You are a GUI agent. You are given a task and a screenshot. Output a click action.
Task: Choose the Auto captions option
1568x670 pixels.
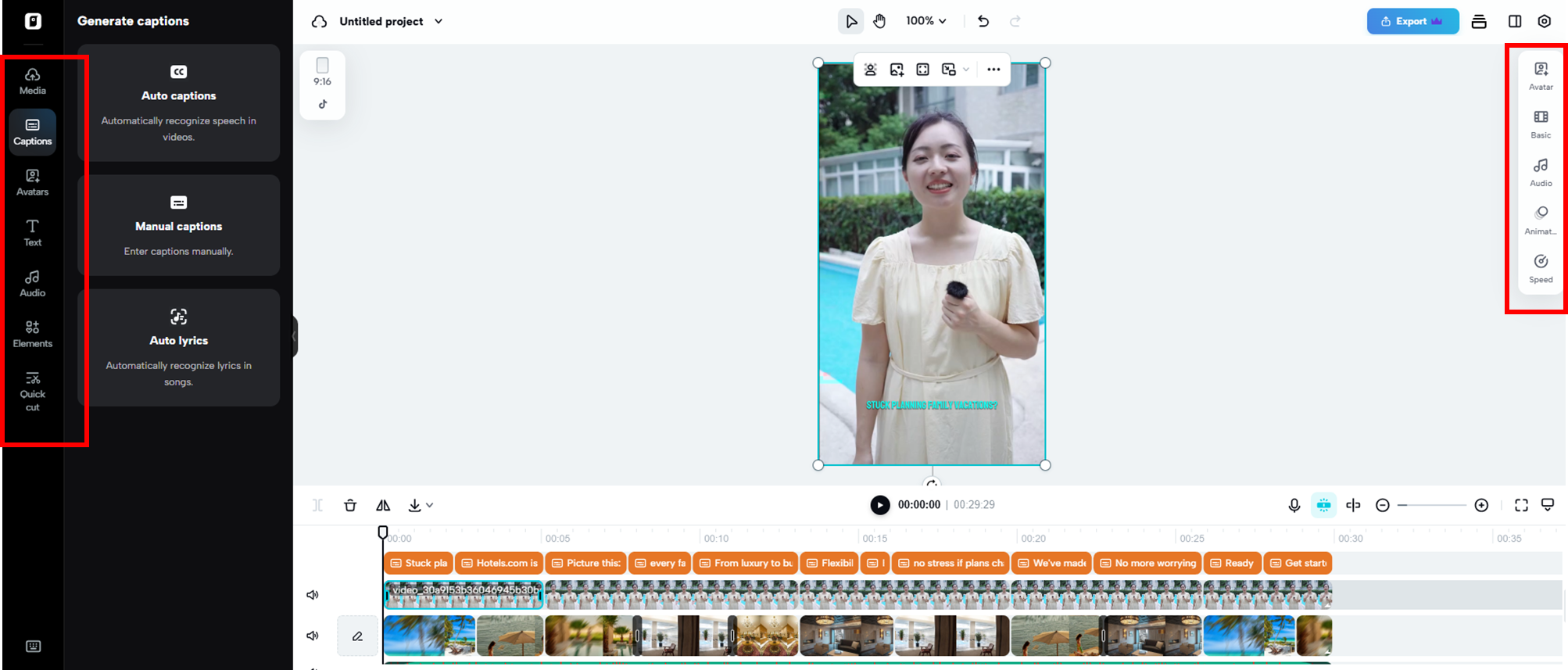[x=178, y=103]
